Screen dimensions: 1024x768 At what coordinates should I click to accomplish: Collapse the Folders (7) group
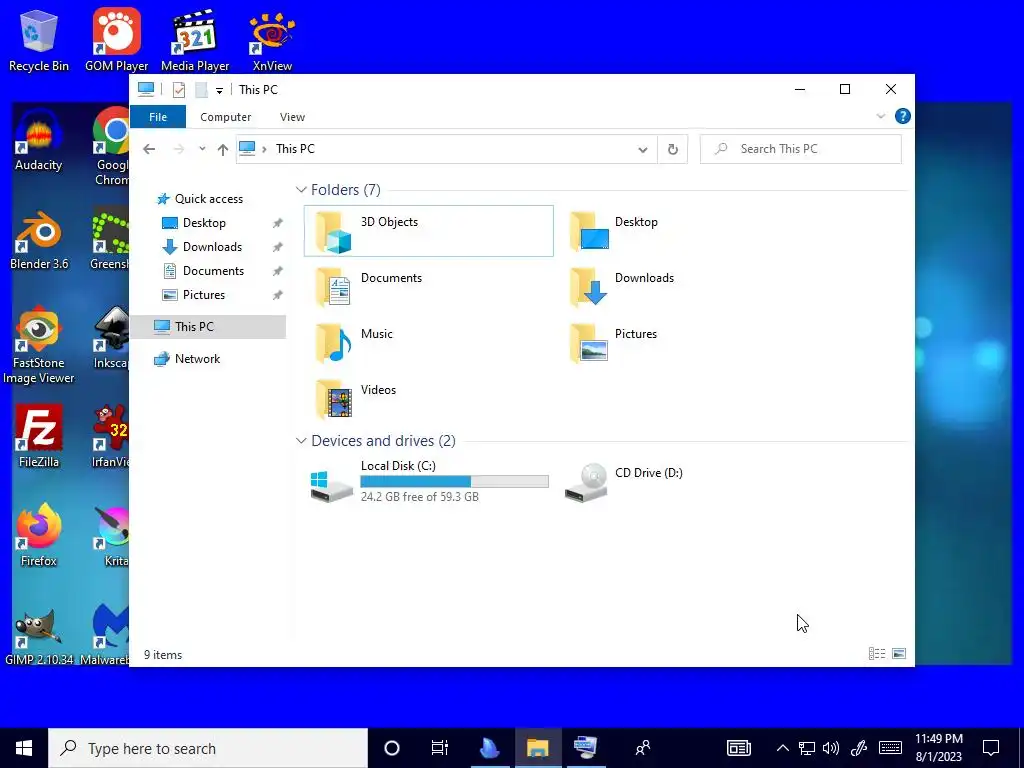coord(301,189)
